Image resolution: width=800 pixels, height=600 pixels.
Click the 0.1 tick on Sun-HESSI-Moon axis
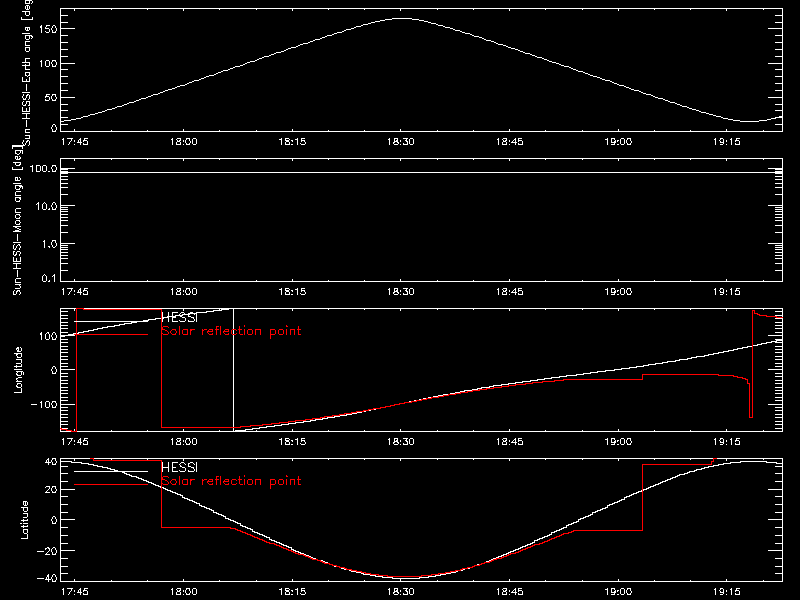pyautogui.click(x=49, y=278)
